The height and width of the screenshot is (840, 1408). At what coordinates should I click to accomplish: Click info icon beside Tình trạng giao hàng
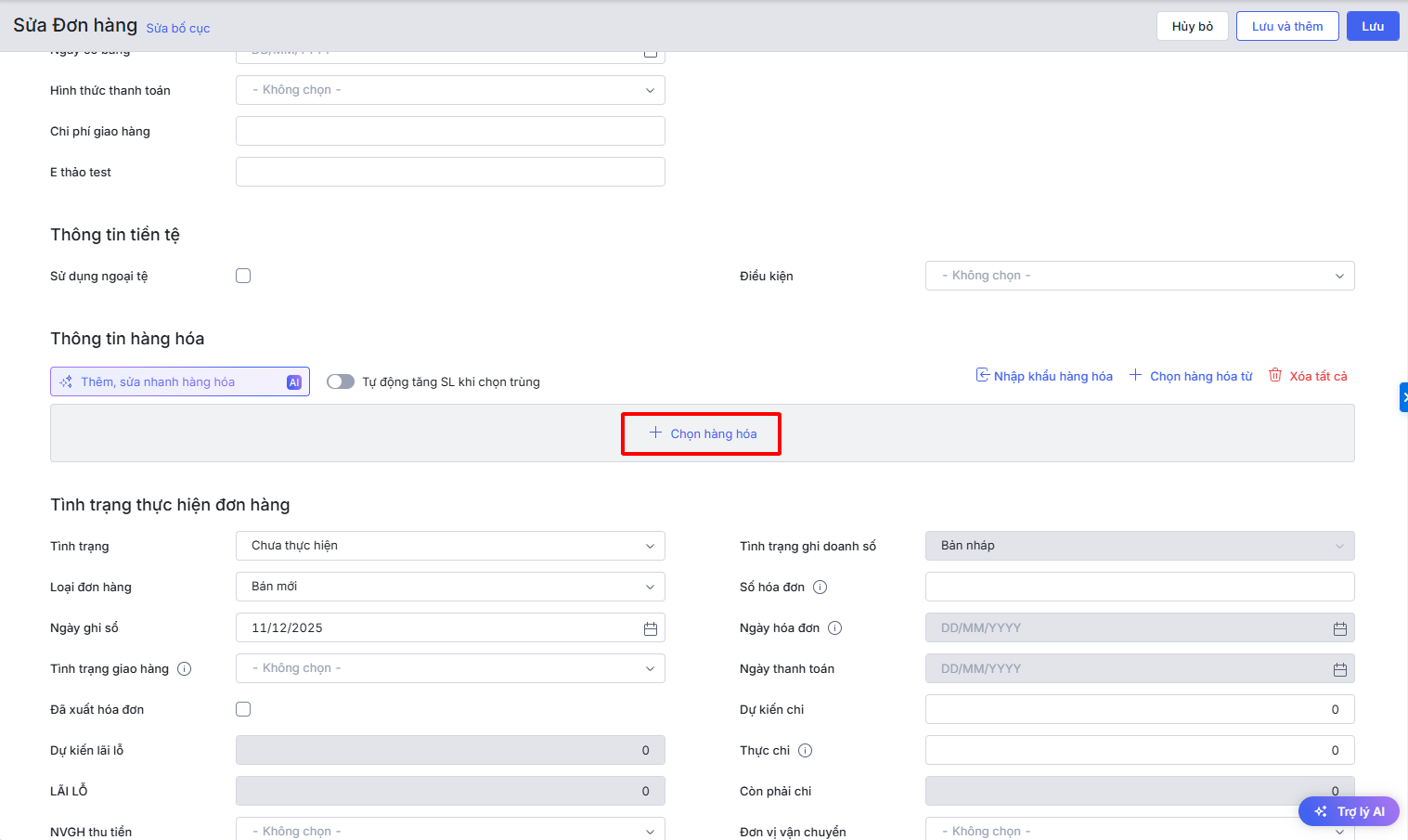[184, 669]
